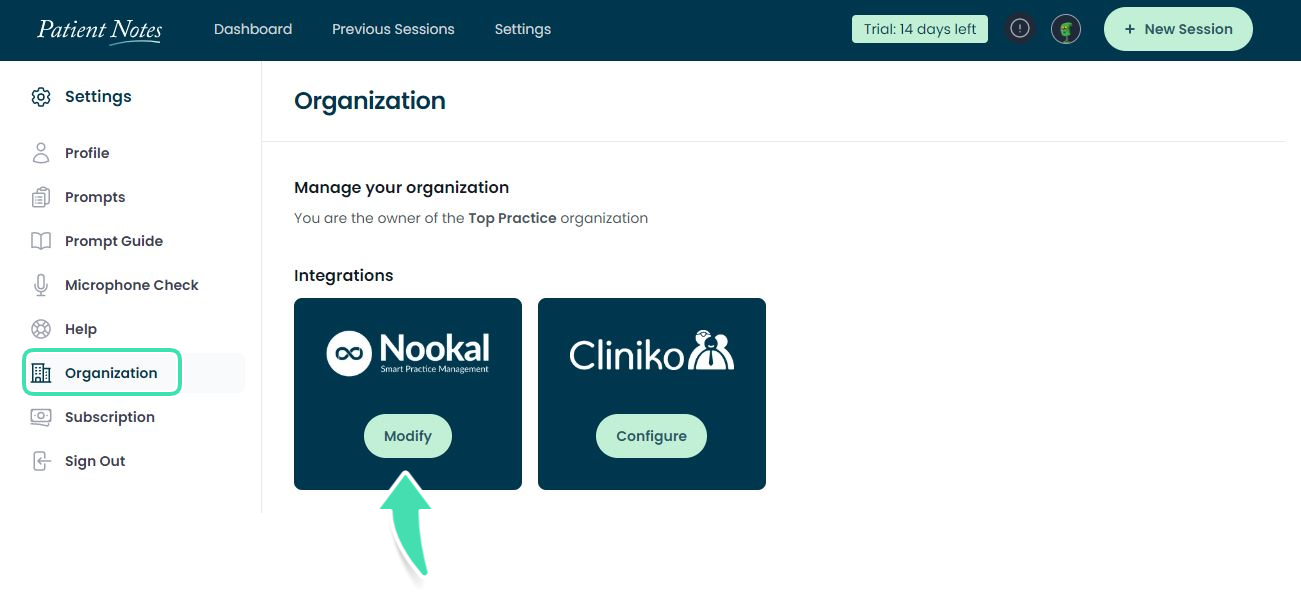Click the Settings gear icon in sidebar
The width and height of the screenshot is (1301, 592).
click(x=41, y=97)
